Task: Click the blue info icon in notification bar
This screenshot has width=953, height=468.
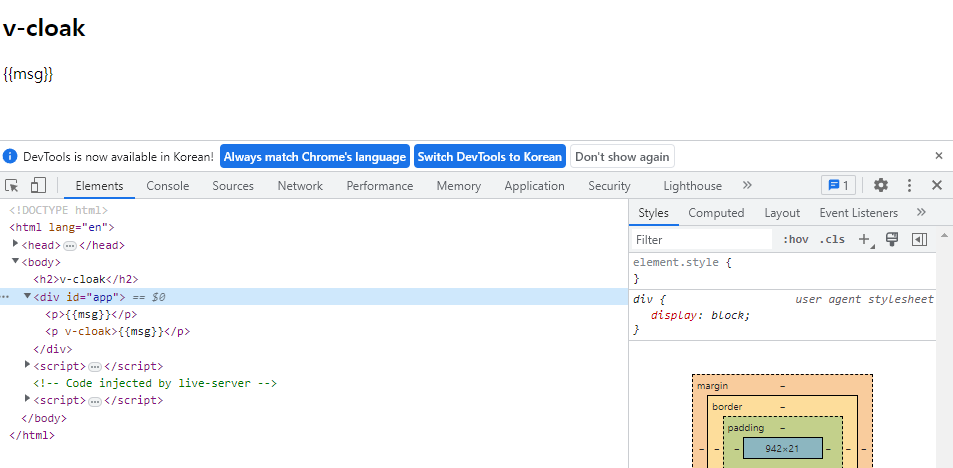Action: tap(10, 156)
